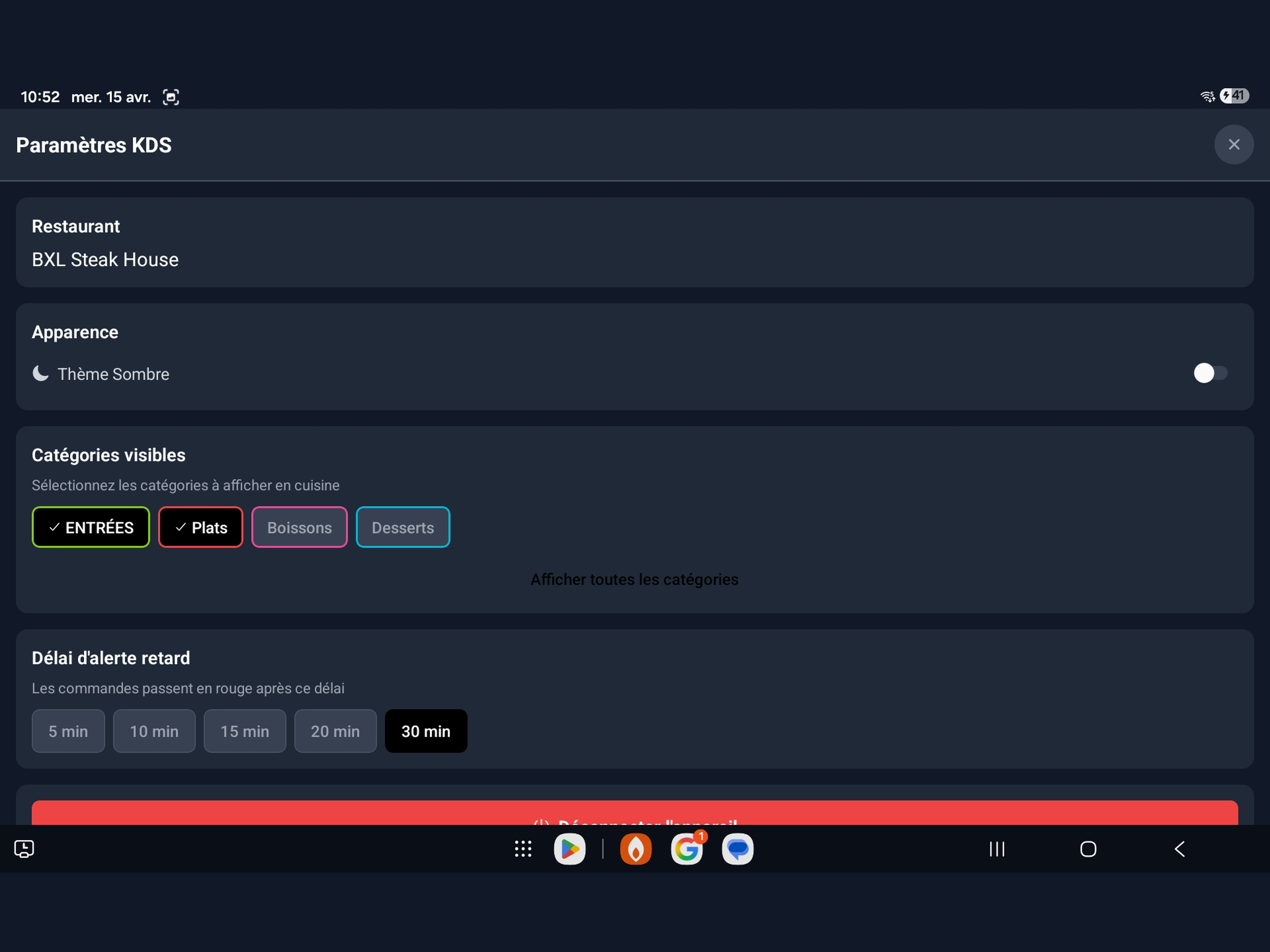Viewport: 1270px width, 952px height.
Task: Set late alert delay to 10 min
Action: (154, 731)
